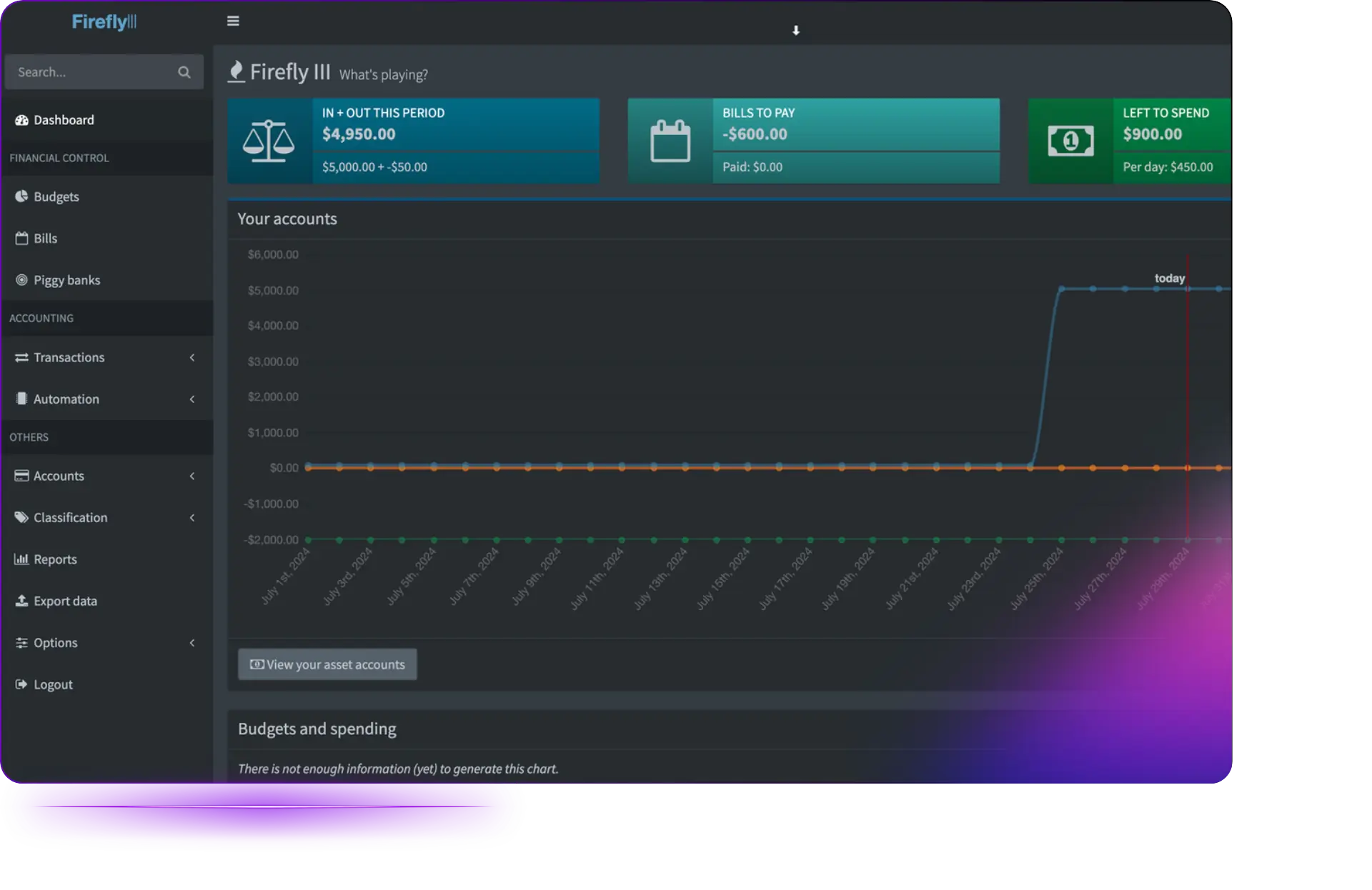The width and height of the screenshot is (1372, 890).
Task: Click the Your accounts heading
Action: pos(287,219)
